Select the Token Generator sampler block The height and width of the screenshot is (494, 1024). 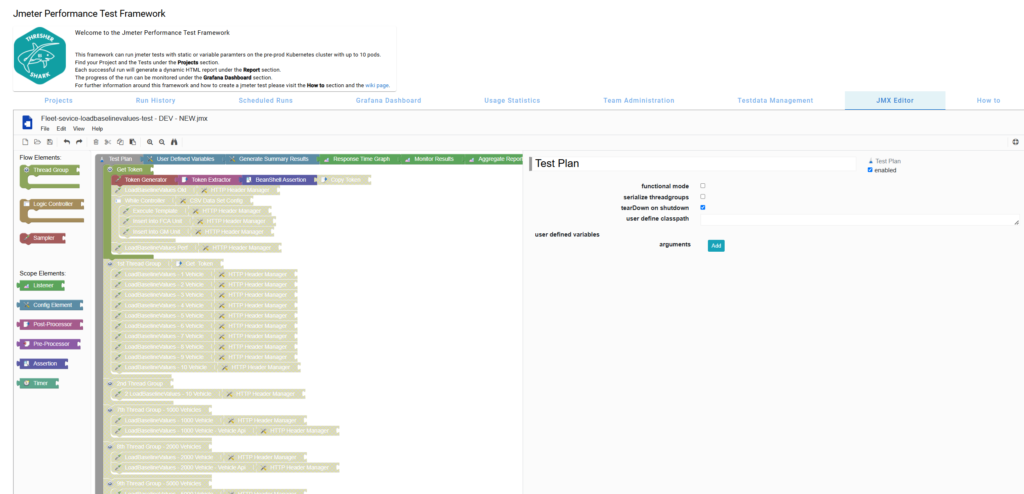tap(144, 180)
